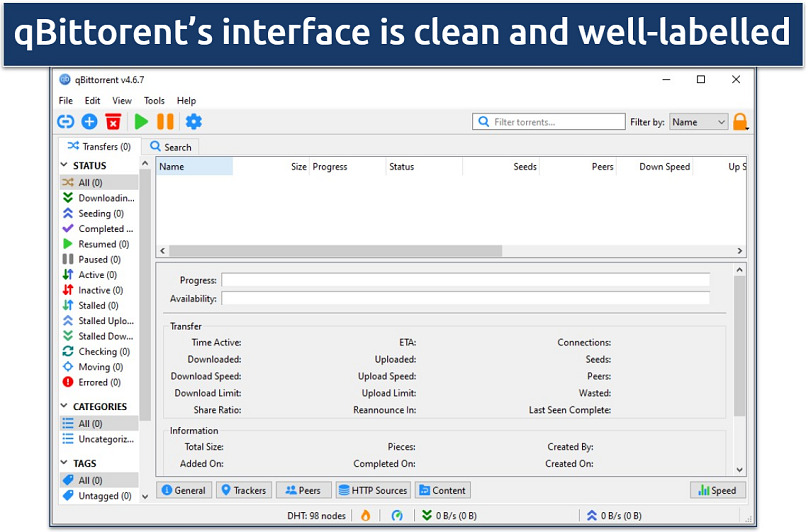Collapse the STATUS section
The width and height of the screenshot is (806, 532).
click(64, 165)
